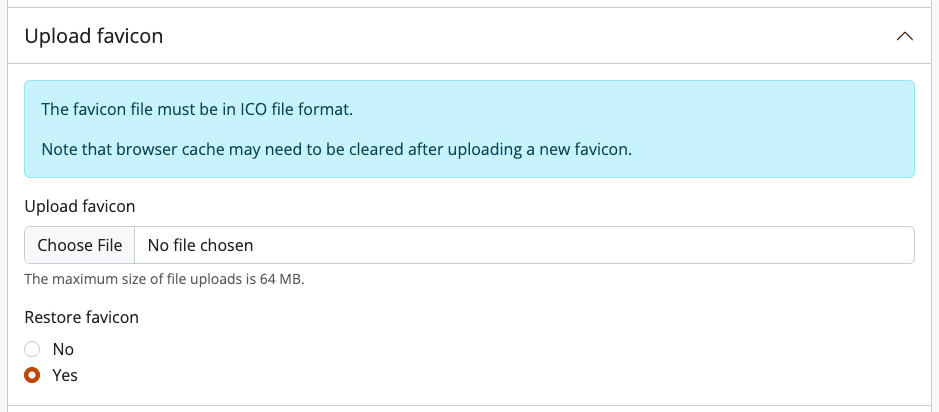Click the Upload favicon panel heading
The width and height of the screenshot is (939, 412).
click(94, 37)
